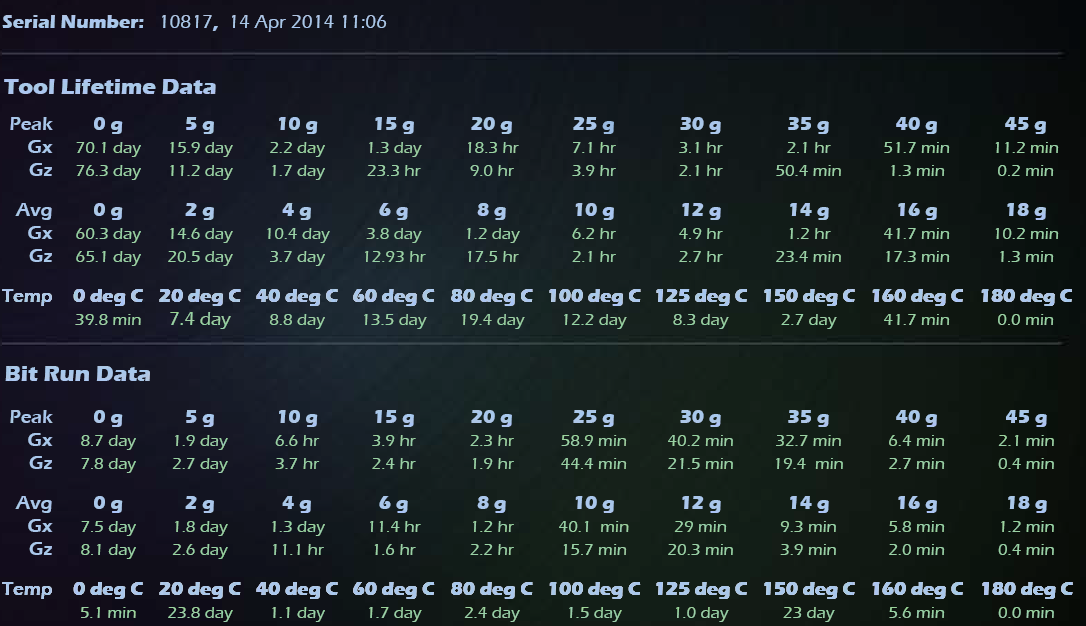This screenshot has height=626, width=1086.
Task: Select the "65.1 day" cell
Action: 108,257
